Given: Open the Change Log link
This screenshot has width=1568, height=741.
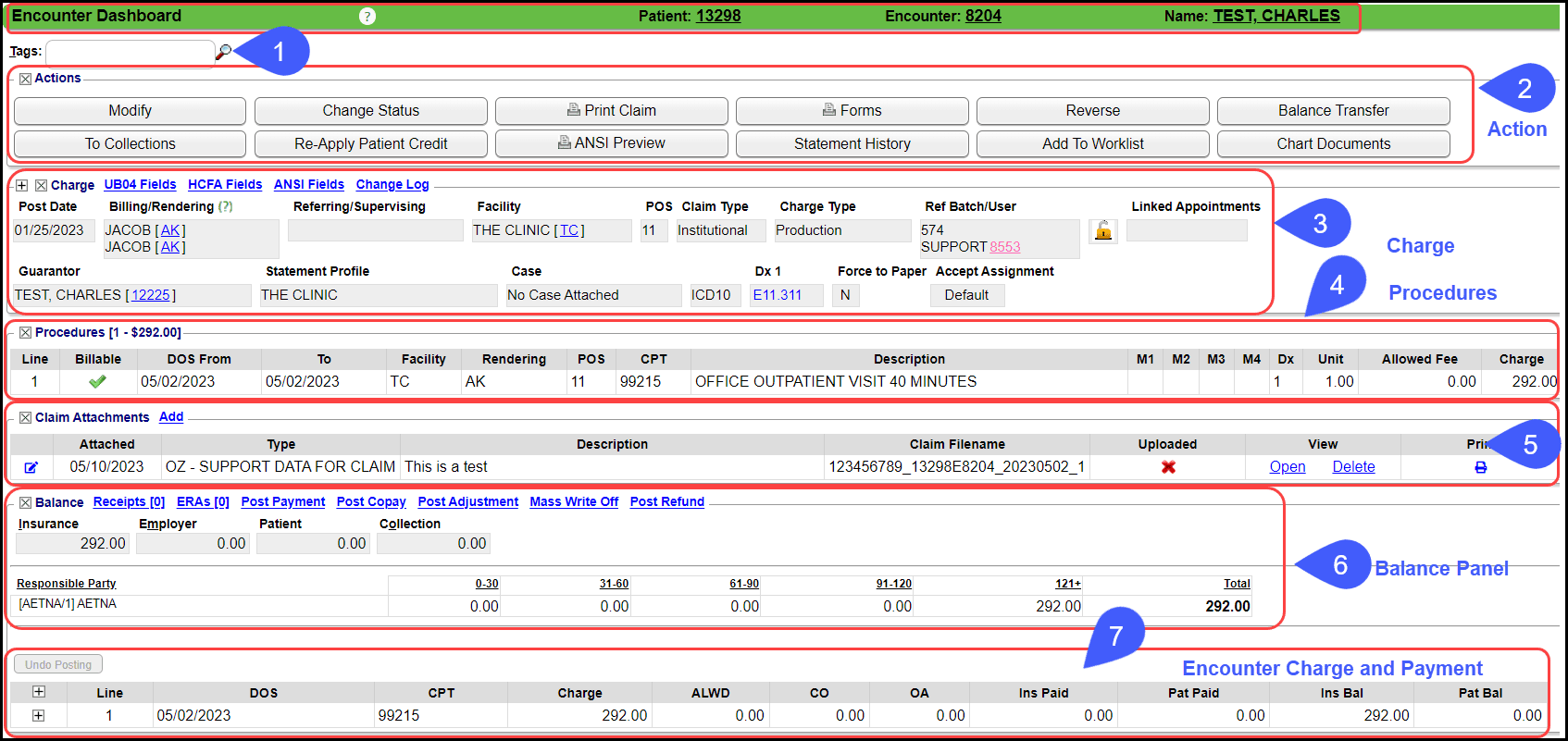Looking at the screenshot, I should 392,184.
